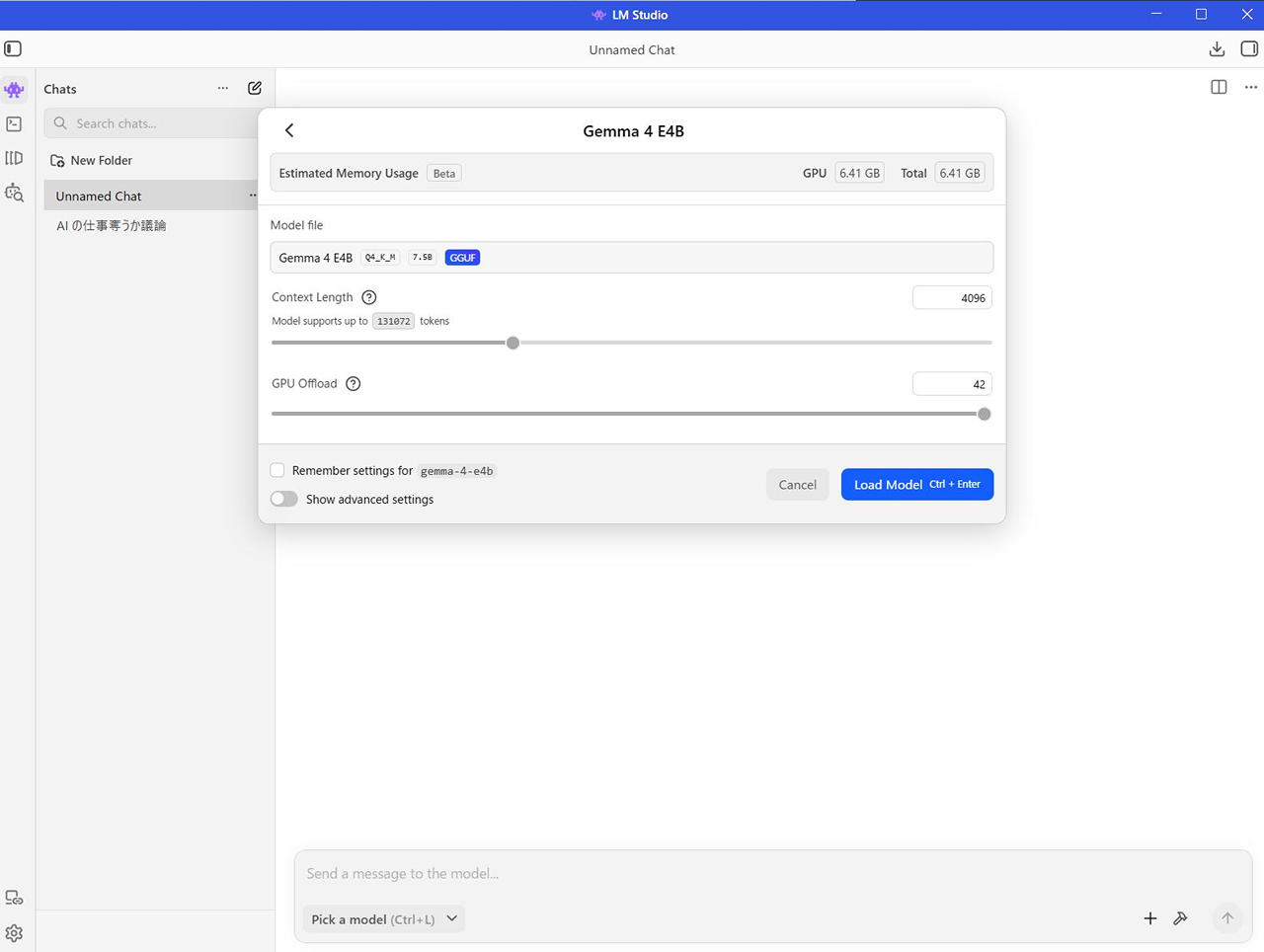Image resolution: width=1264 pixels, height=952 pixels.
Task: Open the Developer terminal sidebar icon
Action: (x=14, y=124)
